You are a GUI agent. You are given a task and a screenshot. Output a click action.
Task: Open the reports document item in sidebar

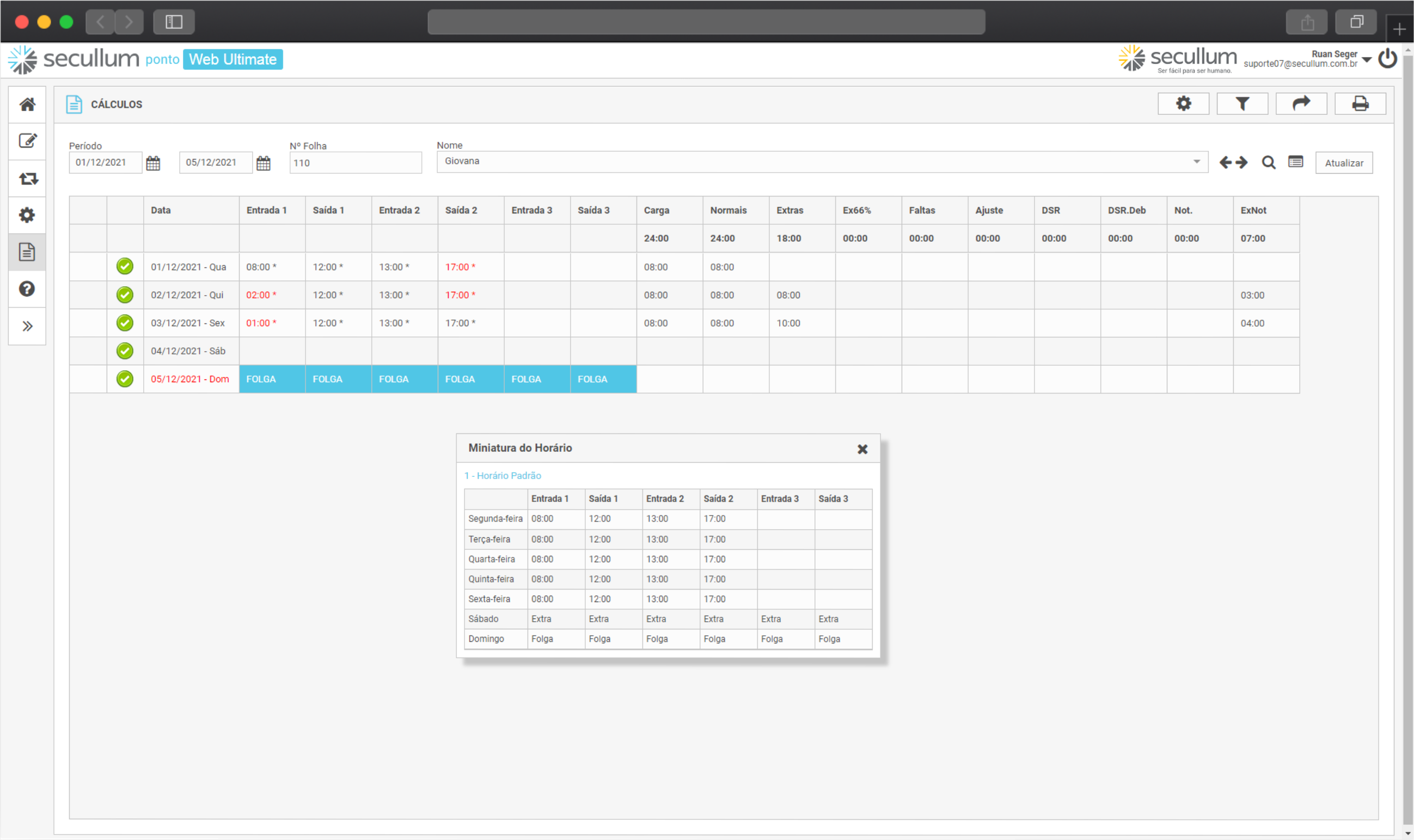click(x=27, y=252)
